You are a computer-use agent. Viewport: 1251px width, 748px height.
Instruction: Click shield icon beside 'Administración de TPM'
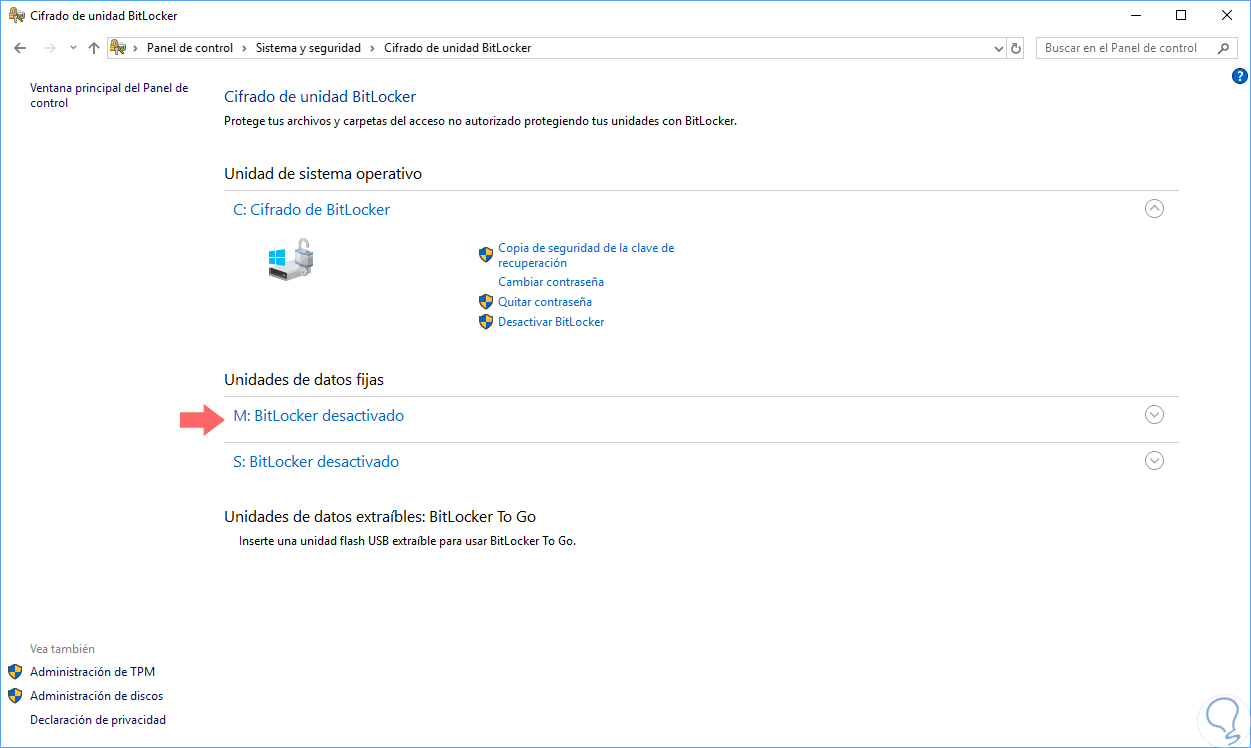click(x=15, y=672)
